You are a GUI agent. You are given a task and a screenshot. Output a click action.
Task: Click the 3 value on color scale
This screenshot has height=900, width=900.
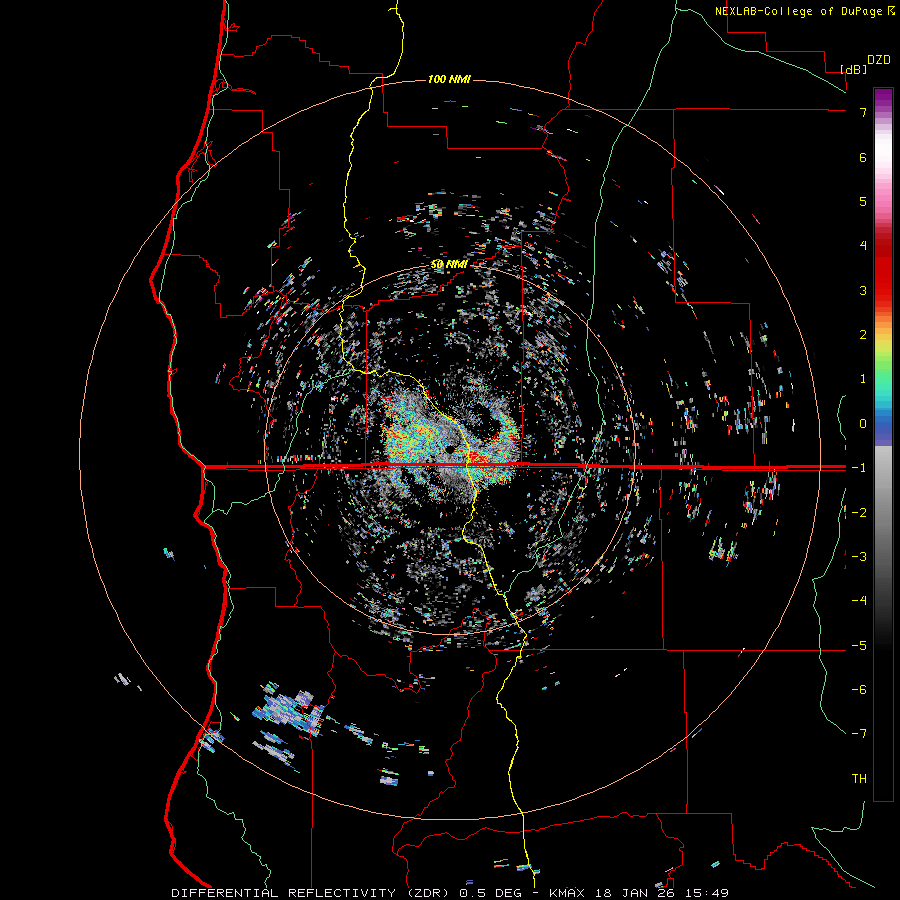tap(863, 290)
